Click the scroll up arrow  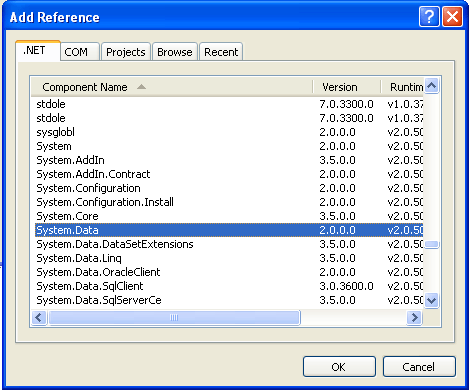coord(432,86)
